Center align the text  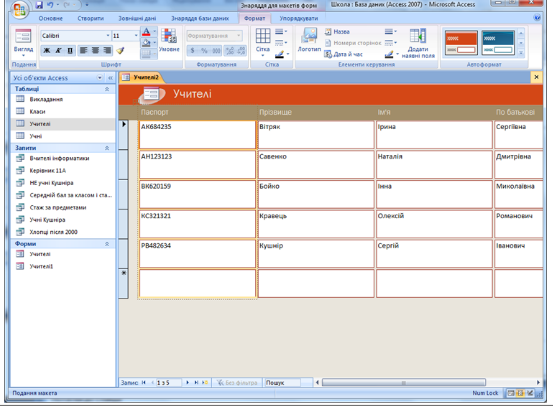(95, 50)
